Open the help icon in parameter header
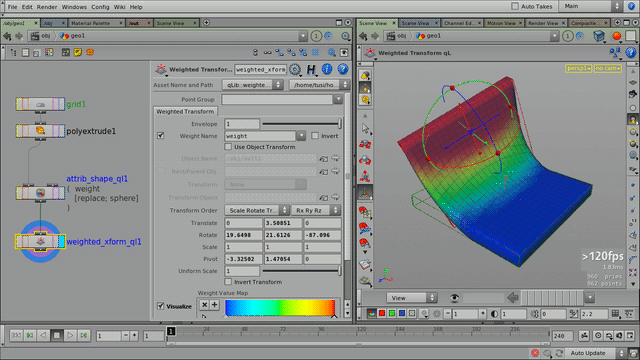Image resolution: width=640 pixels, height=360 pixels. [343, 69]
